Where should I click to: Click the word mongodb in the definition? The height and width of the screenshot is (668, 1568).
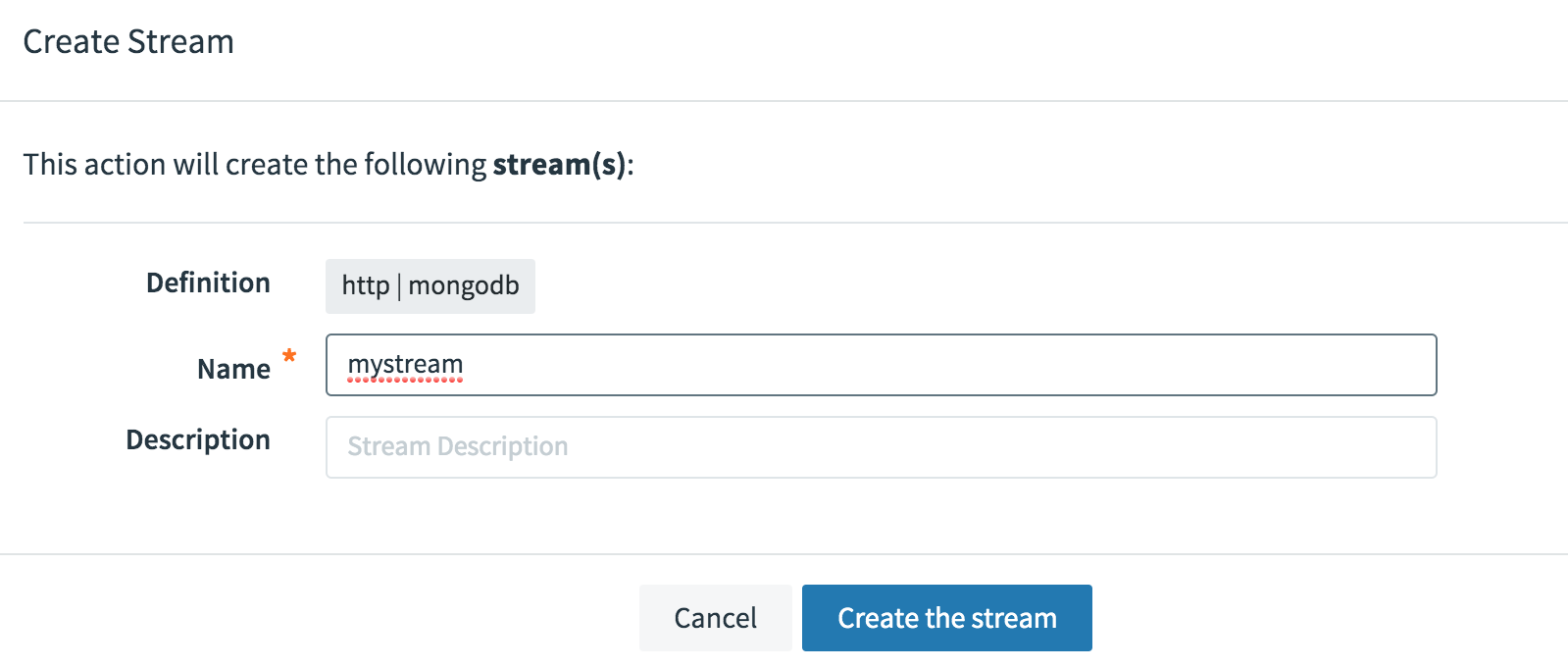[464, 285]
